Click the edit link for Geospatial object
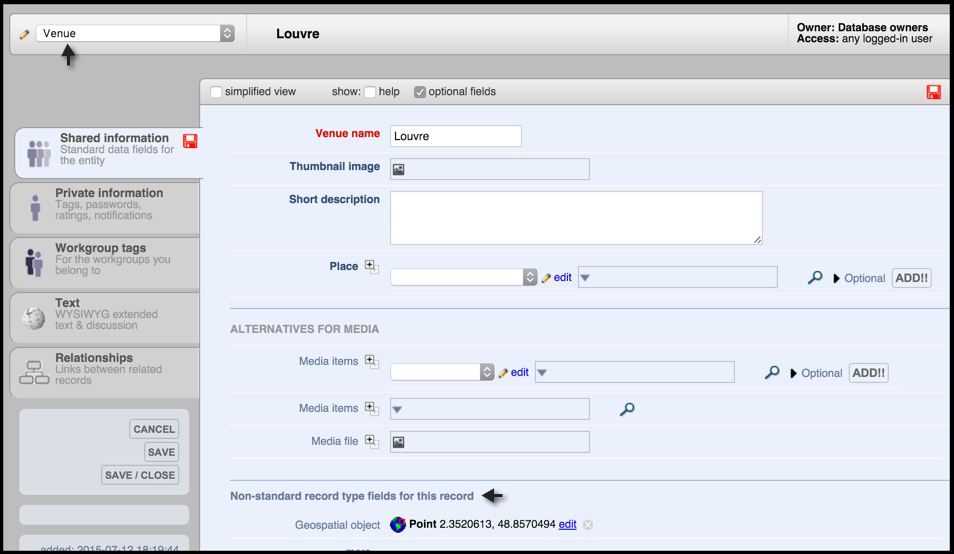 (x=568, y=524)
